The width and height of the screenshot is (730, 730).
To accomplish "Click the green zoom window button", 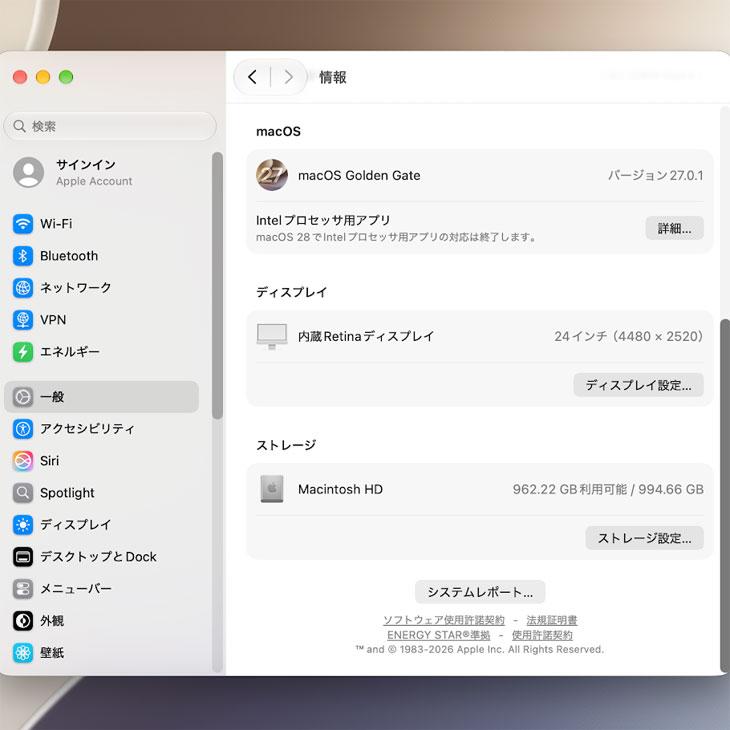I will pos(66,77).
